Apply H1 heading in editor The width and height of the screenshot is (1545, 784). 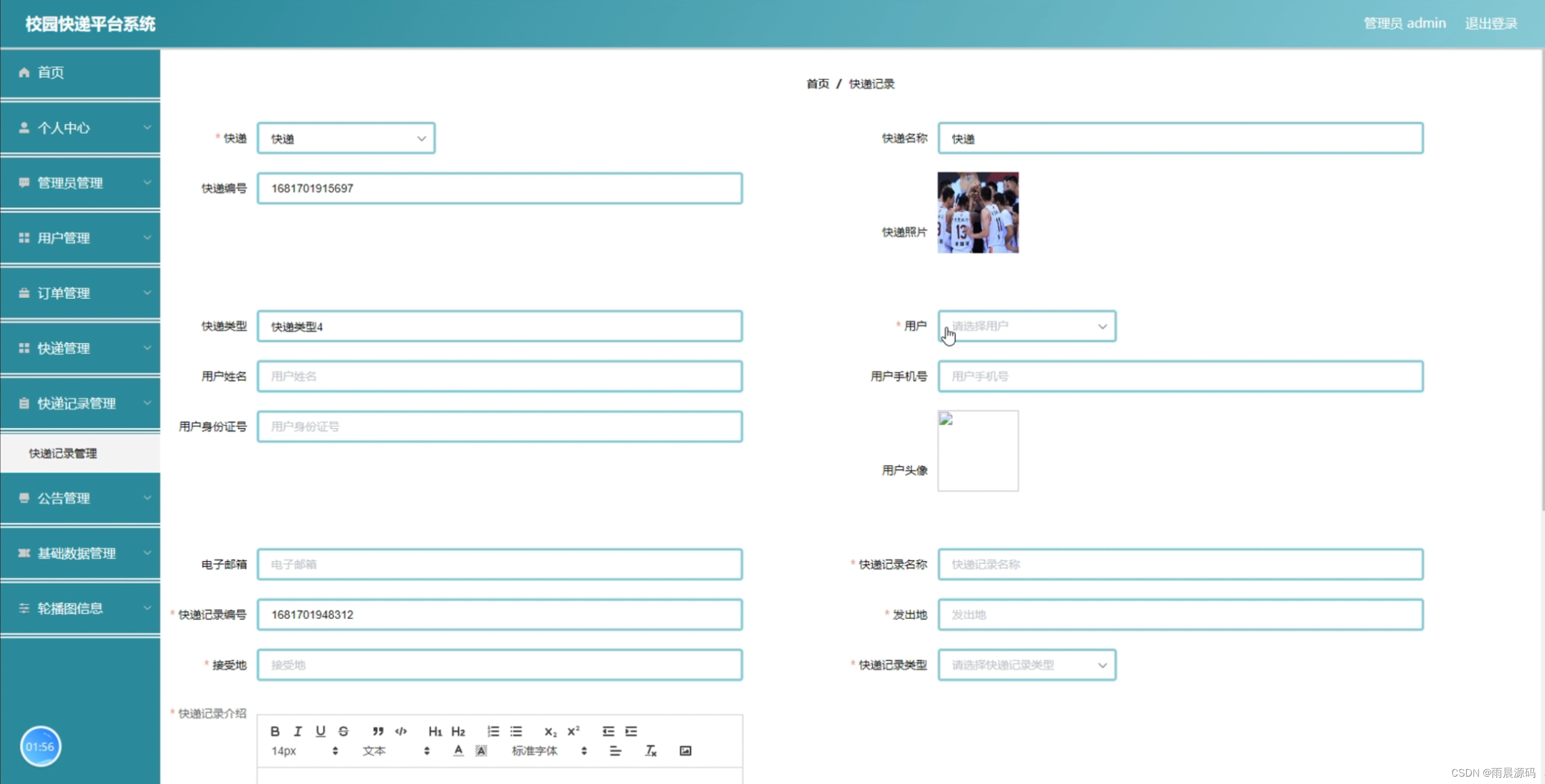[435, 731]
